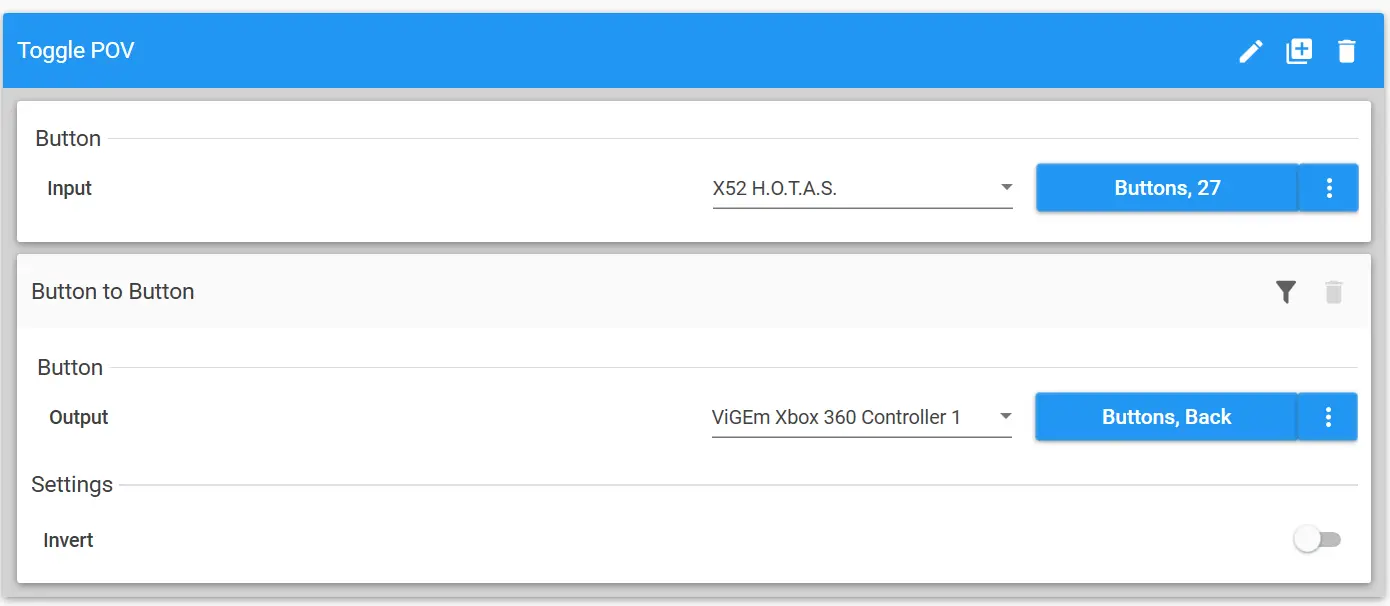This screenshot has height=606, width=1390.
Task: Click the Invert label text
Action: pyautogui.click(x=68, y=540)
